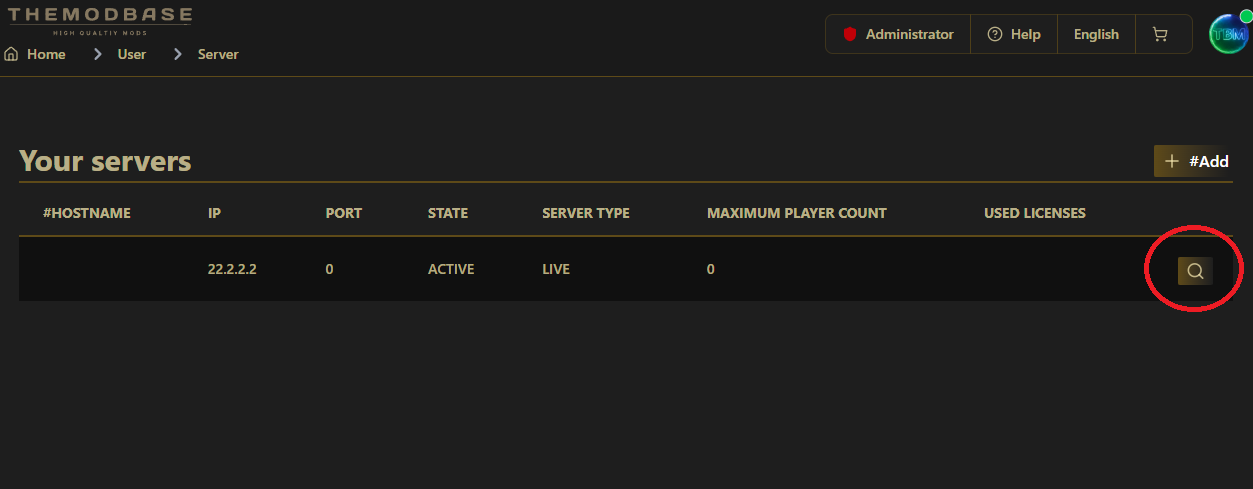Screen dimensions: 1253x489
Task: Click the MAXIMUM PLAYER COUNT header
Action: (x=796, y=213)
